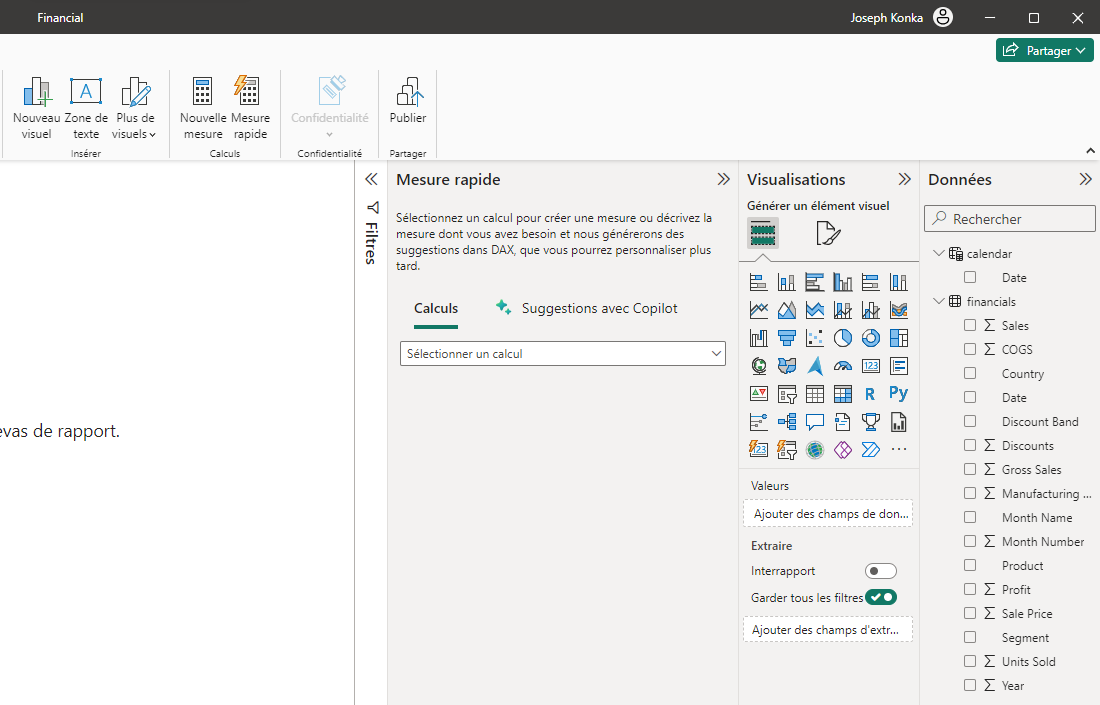Insert a Zone de texte
This screenshot has width=1100, height=705.
click(86, 111)
